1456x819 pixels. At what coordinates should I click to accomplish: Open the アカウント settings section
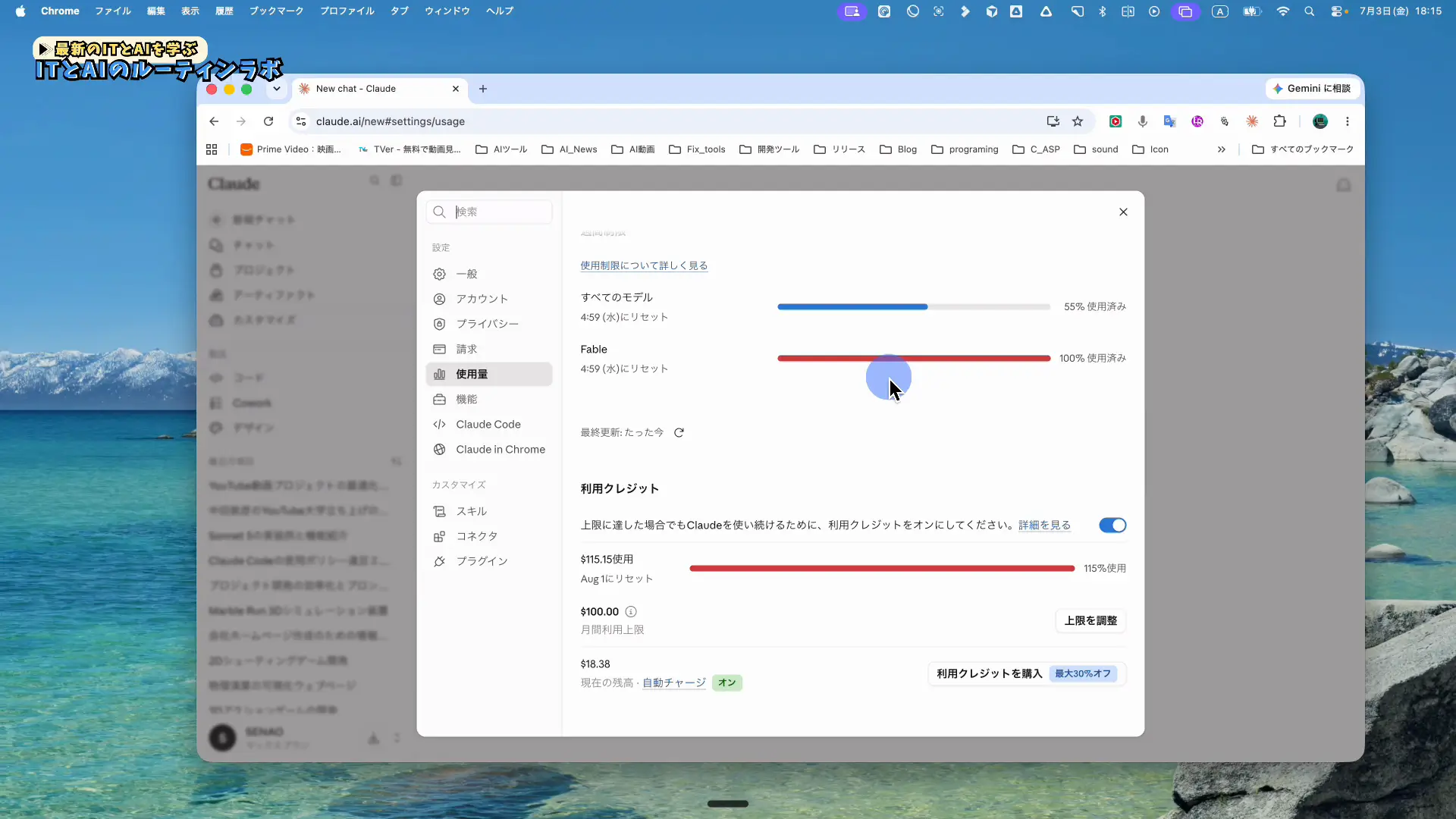point(489,299)
